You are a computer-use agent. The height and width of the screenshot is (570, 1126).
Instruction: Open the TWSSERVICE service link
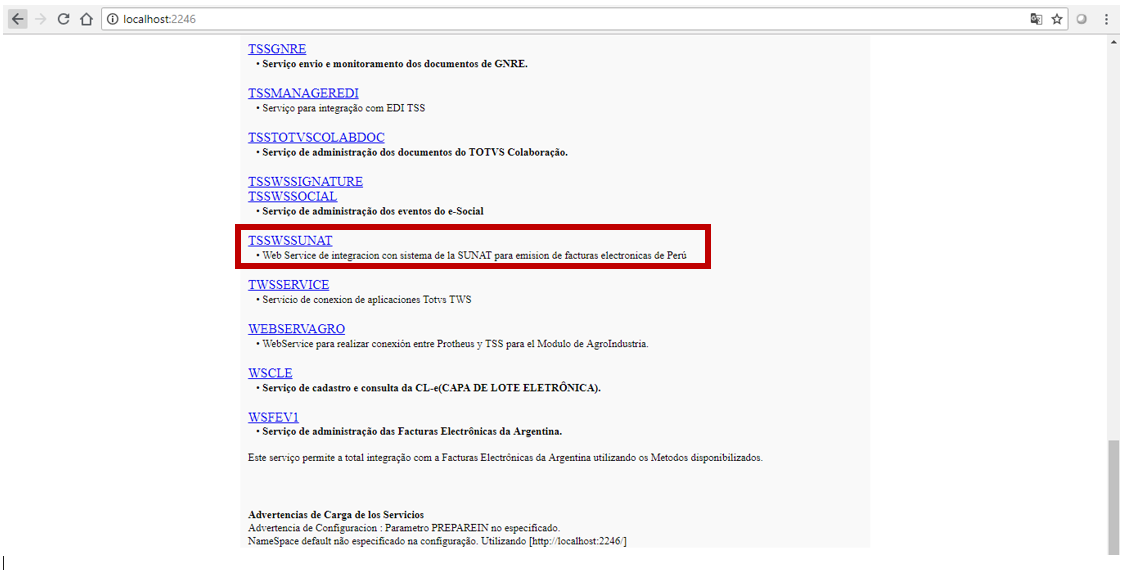coord(289,284)
